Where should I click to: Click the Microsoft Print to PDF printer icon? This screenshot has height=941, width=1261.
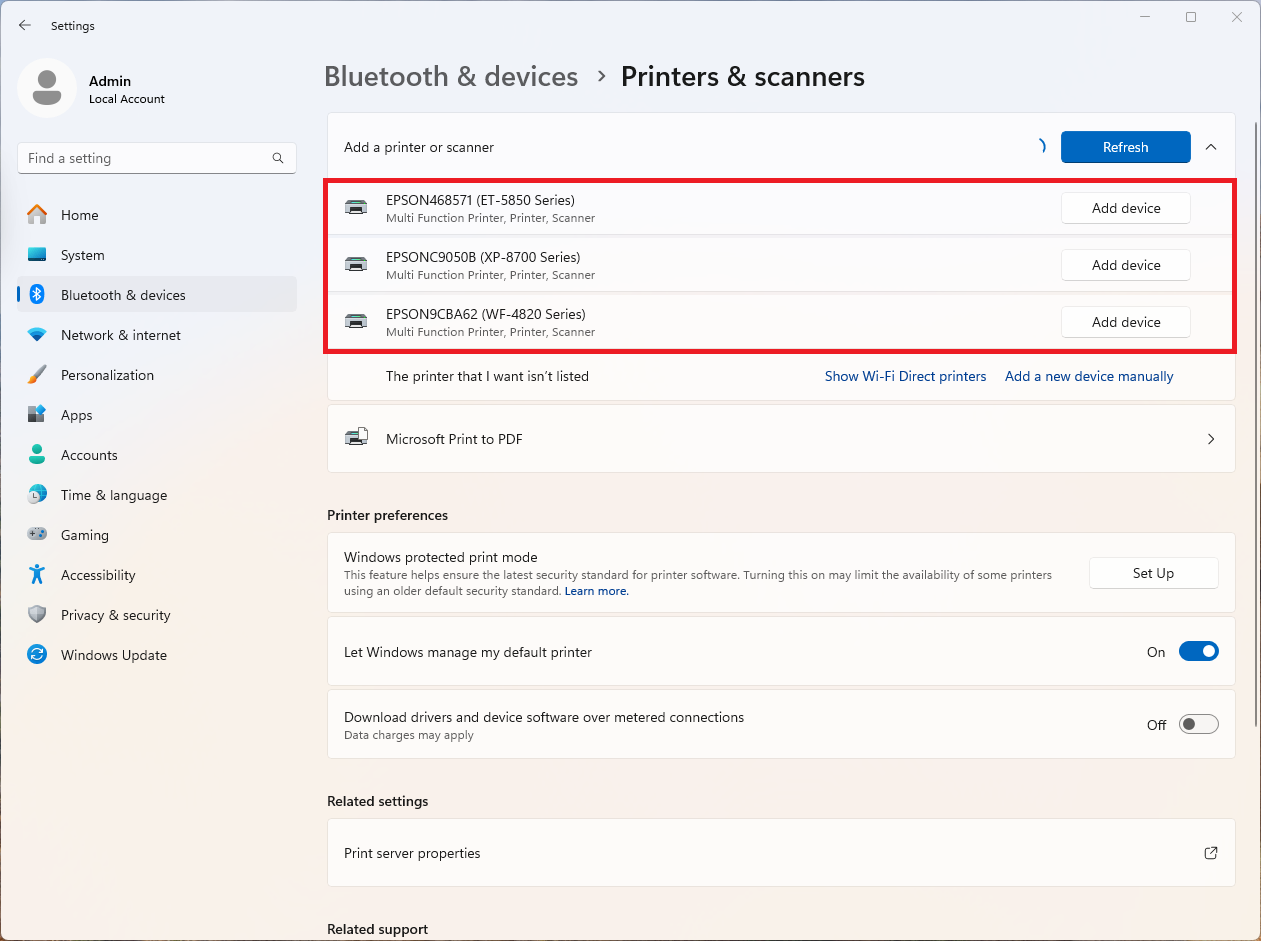[x=356, y=438]
